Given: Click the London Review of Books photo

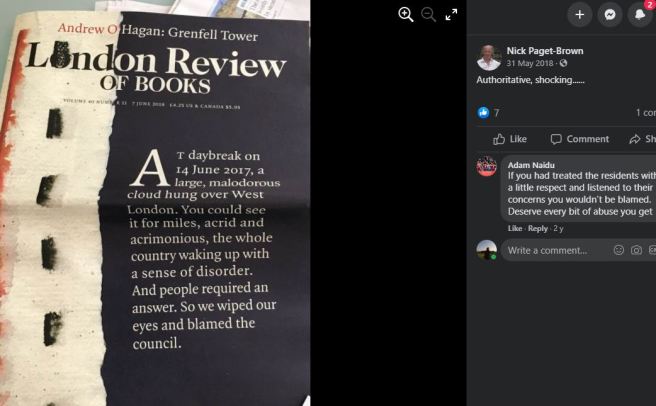Looking at the screenshot, I should coord(155,205).
